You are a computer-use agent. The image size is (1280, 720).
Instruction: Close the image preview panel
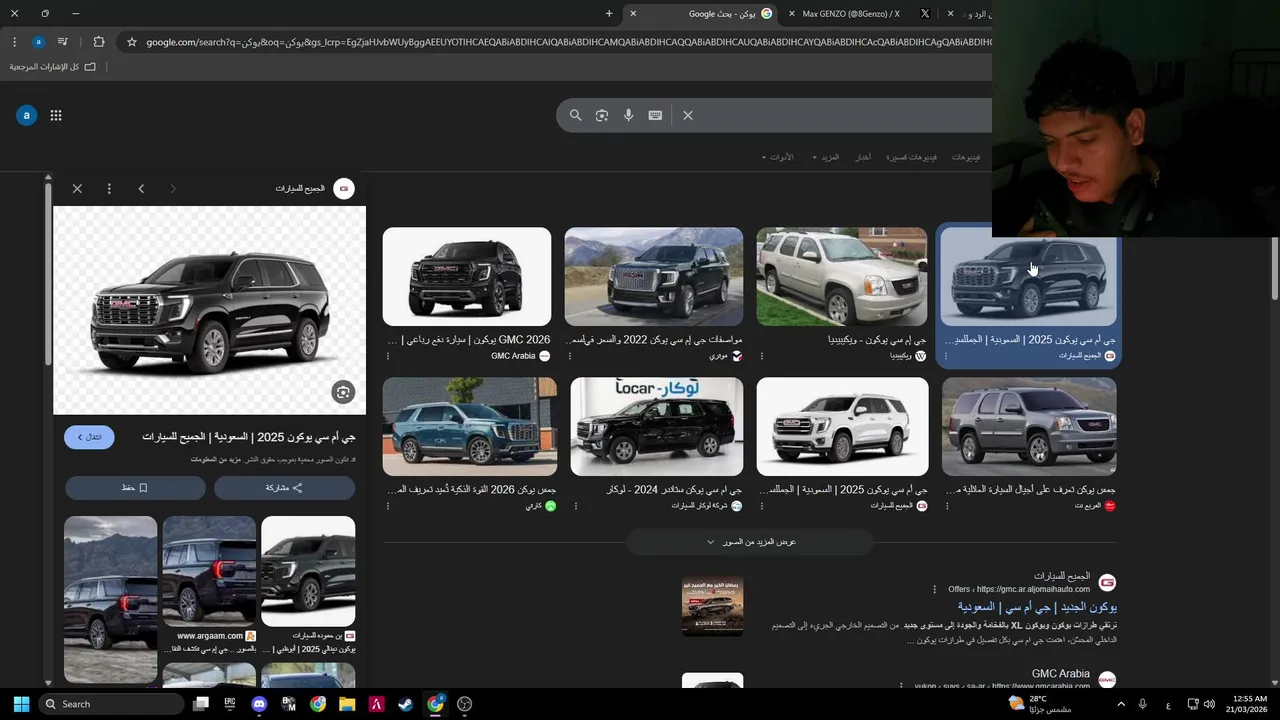click(x=77, y=188)
